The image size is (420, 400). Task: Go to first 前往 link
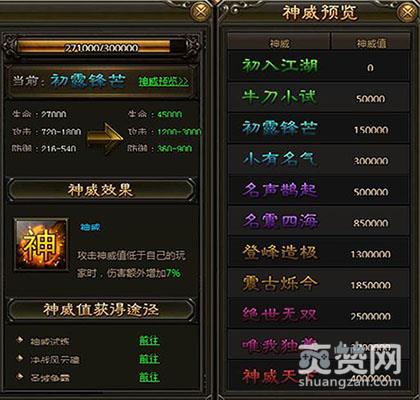tap(149, 341)
